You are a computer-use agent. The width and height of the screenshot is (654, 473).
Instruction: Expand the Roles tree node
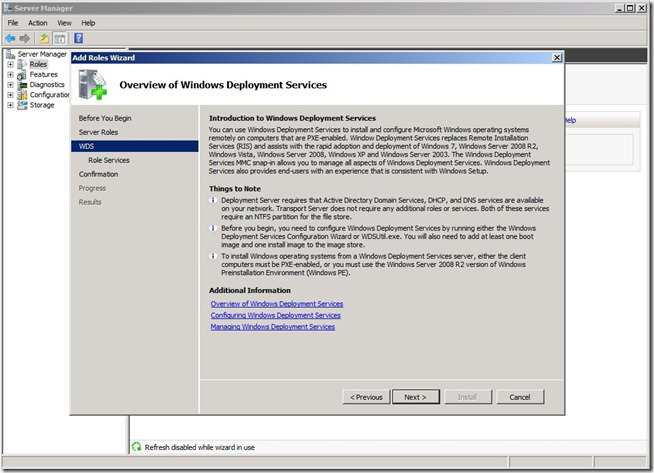tap(10, 65)
